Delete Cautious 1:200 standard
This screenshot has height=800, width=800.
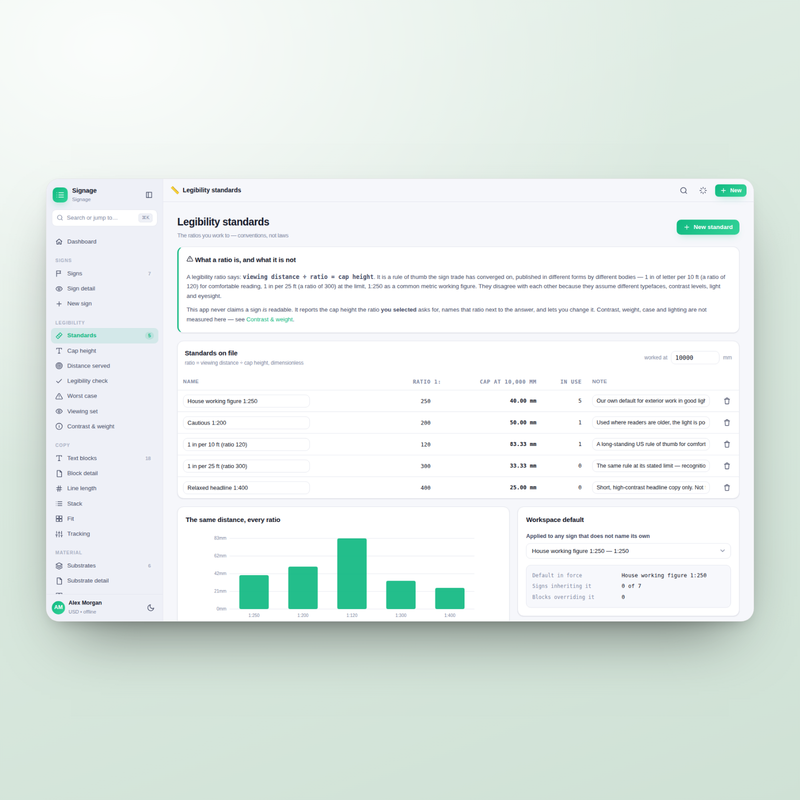pos(727,422)
